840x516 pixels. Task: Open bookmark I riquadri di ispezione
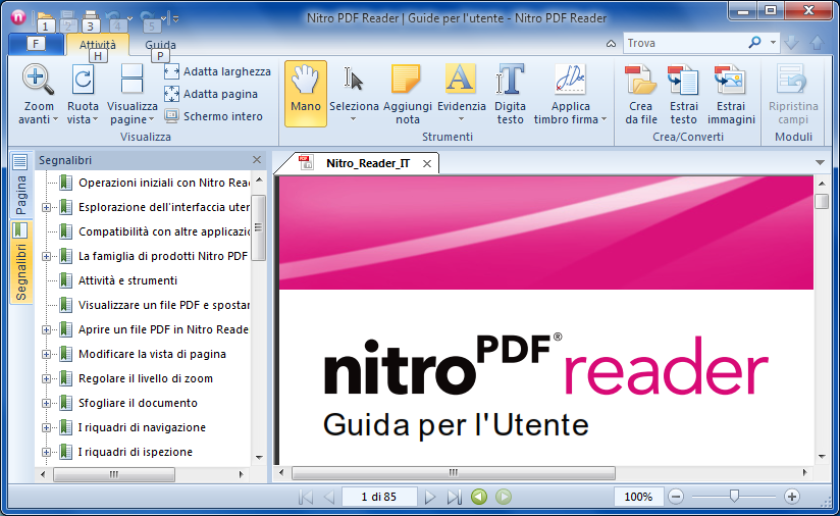135,452
